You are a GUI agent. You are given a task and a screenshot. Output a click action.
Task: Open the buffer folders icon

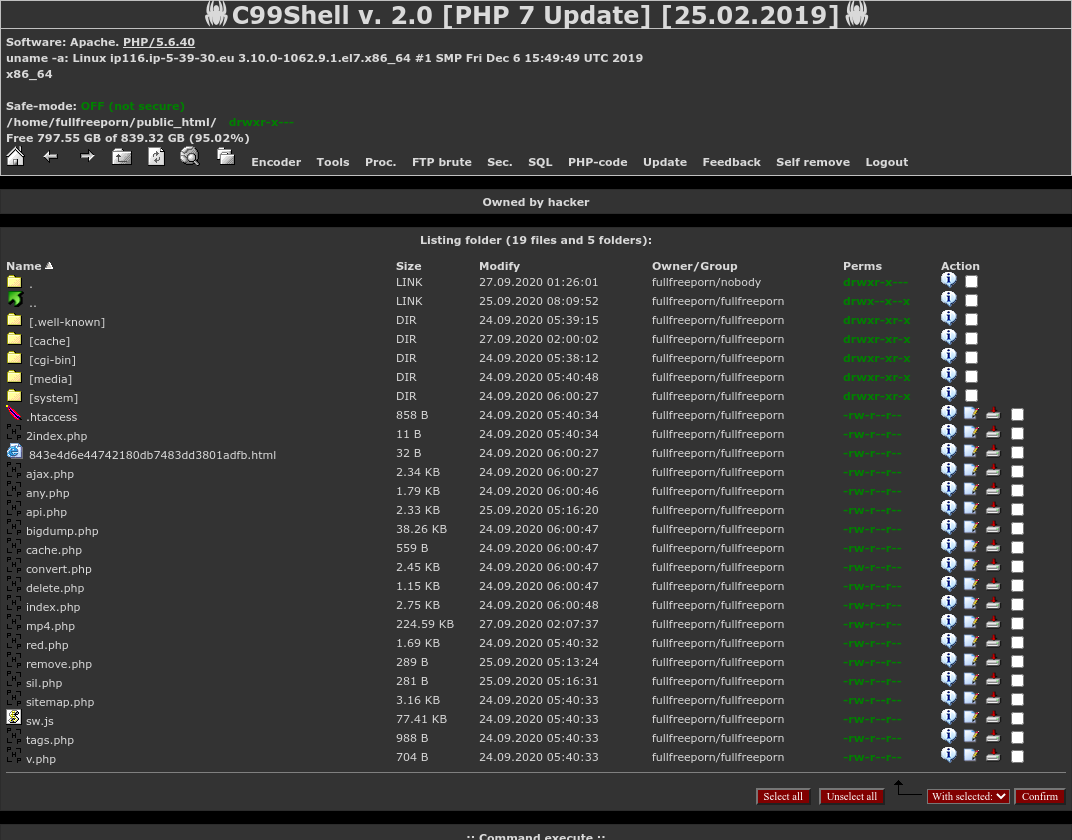[226, 157]
